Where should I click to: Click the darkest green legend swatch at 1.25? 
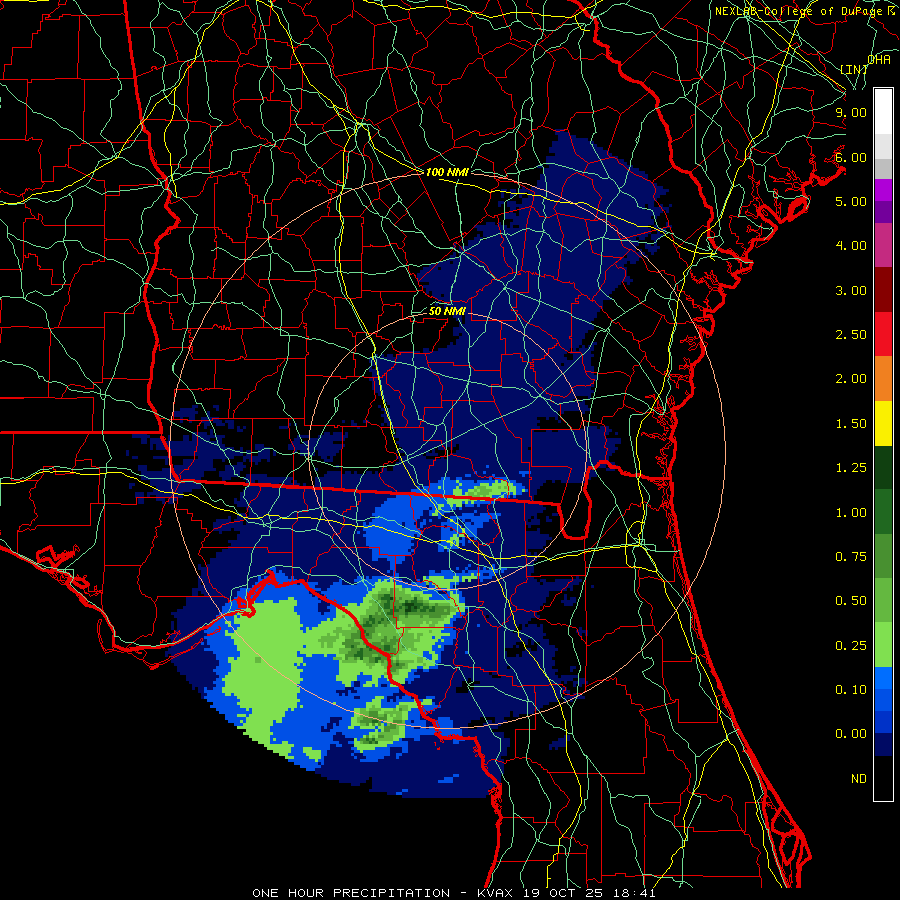[x=883, y=468]
